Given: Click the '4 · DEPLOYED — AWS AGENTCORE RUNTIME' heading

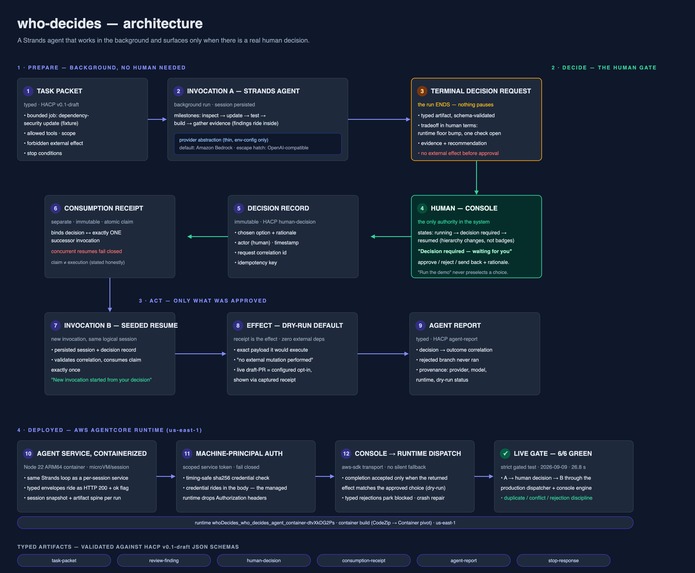Looking at the screenshot, I should coord(109,430).
